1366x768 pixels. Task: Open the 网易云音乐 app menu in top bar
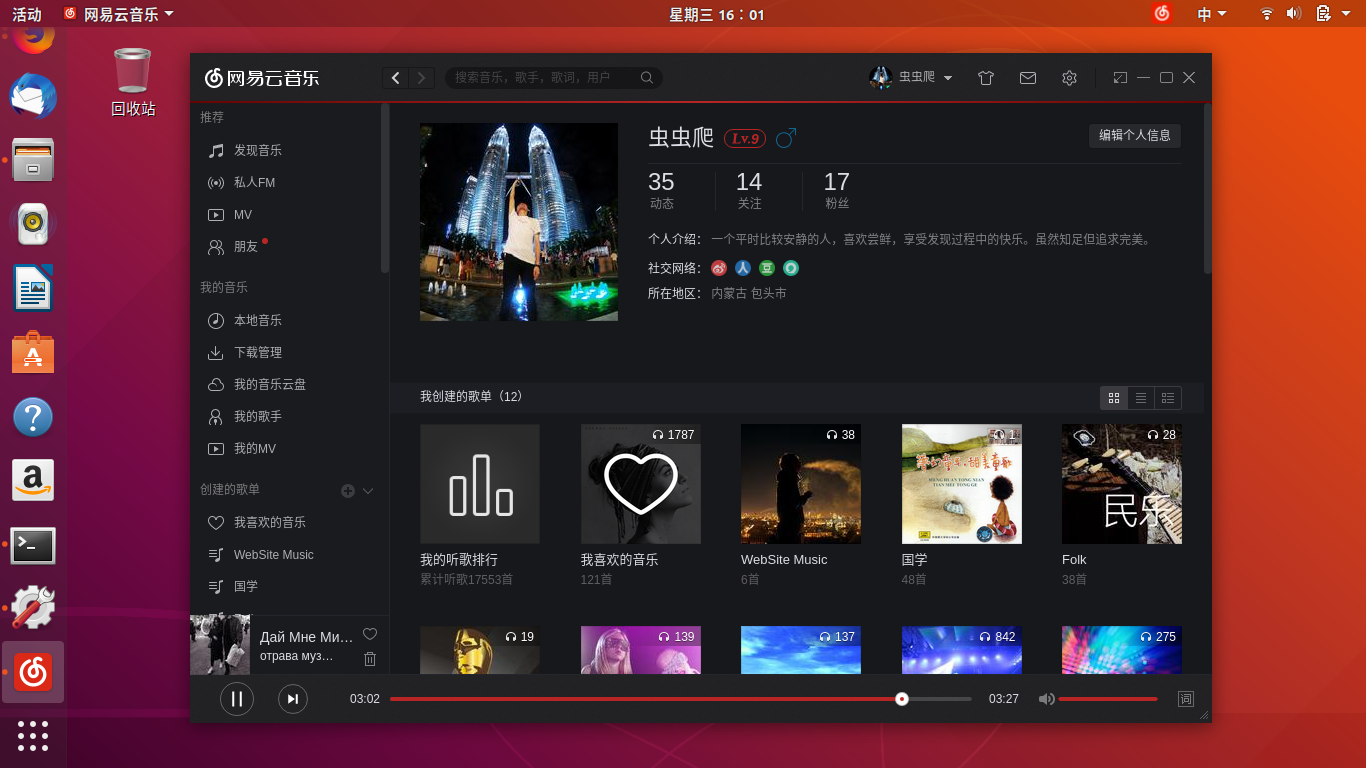click(x=118, y=14)
